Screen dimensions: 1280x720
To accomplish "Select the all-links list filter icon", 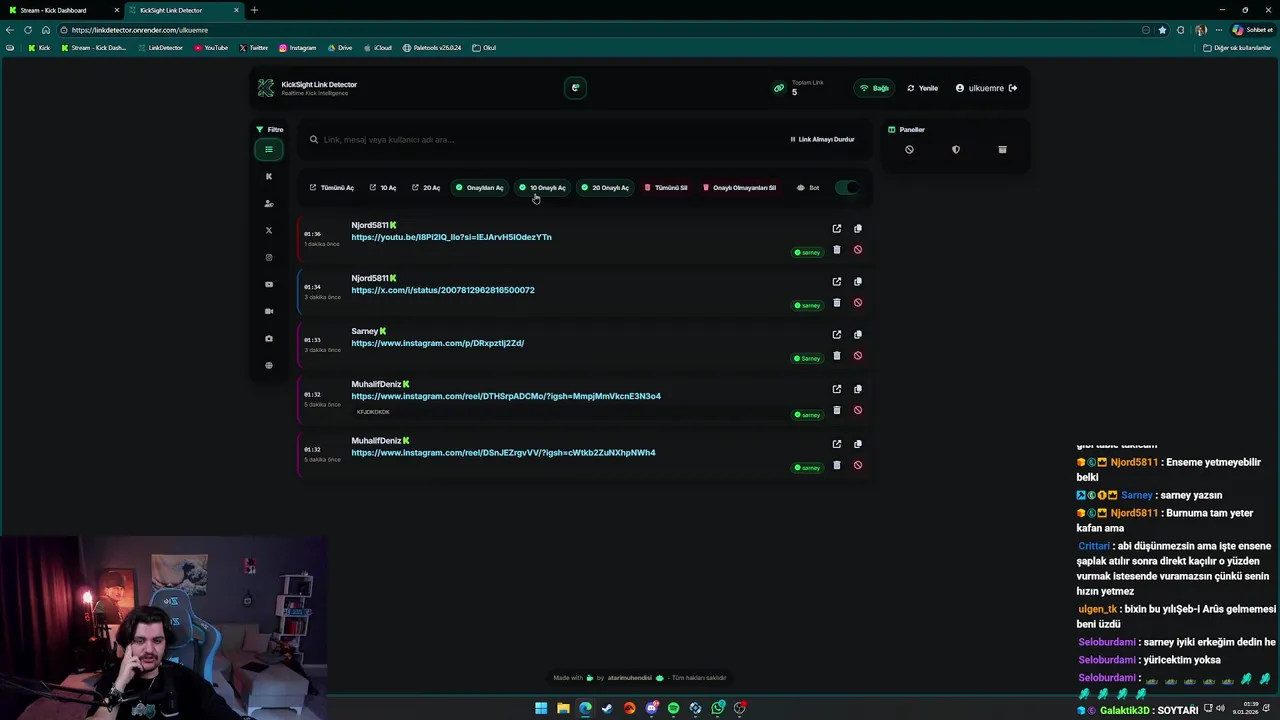I will click(x=268, y=149).
